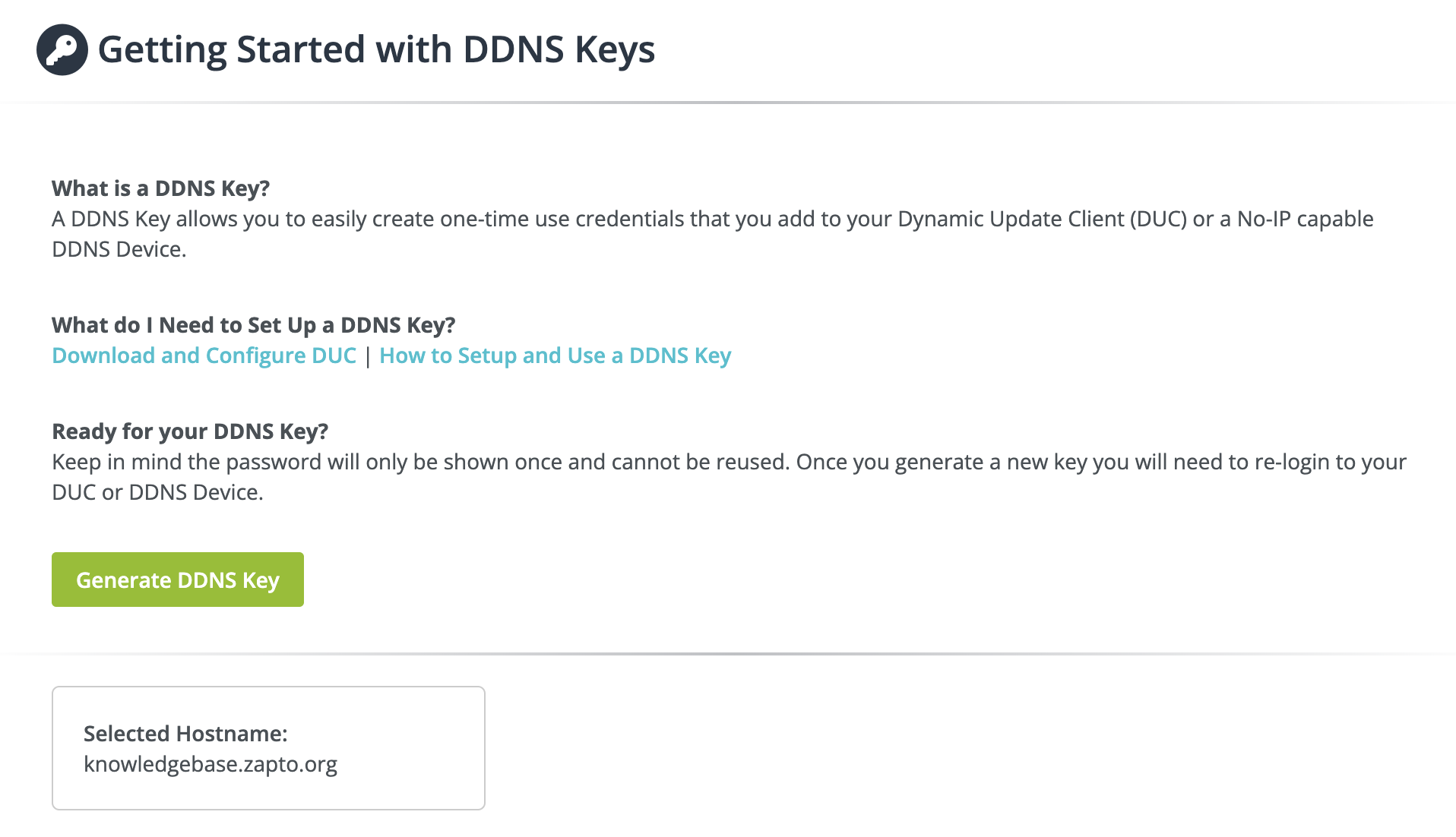Click the Getting Started with DDNS Keys title
The height and width of the screenshot is (837, 1456).
pos(377,49)
